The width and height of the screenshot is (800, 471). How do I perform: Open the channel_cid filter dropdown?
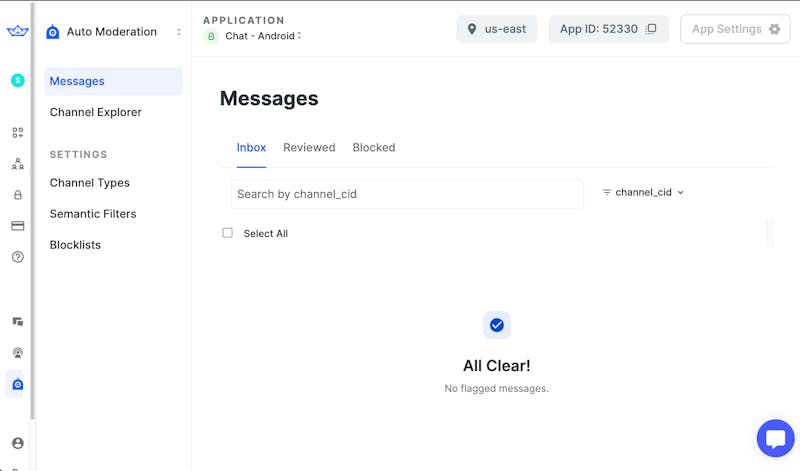643,192
